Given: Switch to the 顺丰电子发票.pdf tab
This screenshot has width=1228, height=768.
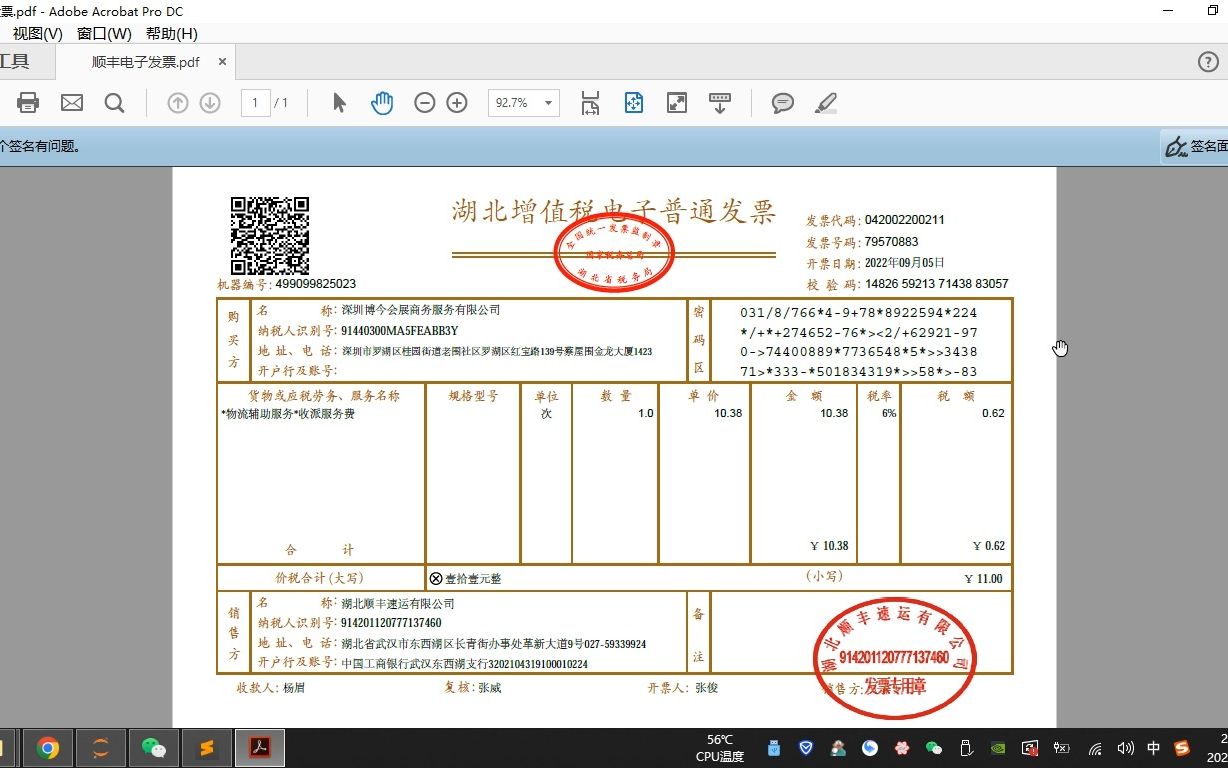Looking at the screenshot, I should (x=146, y=61).
